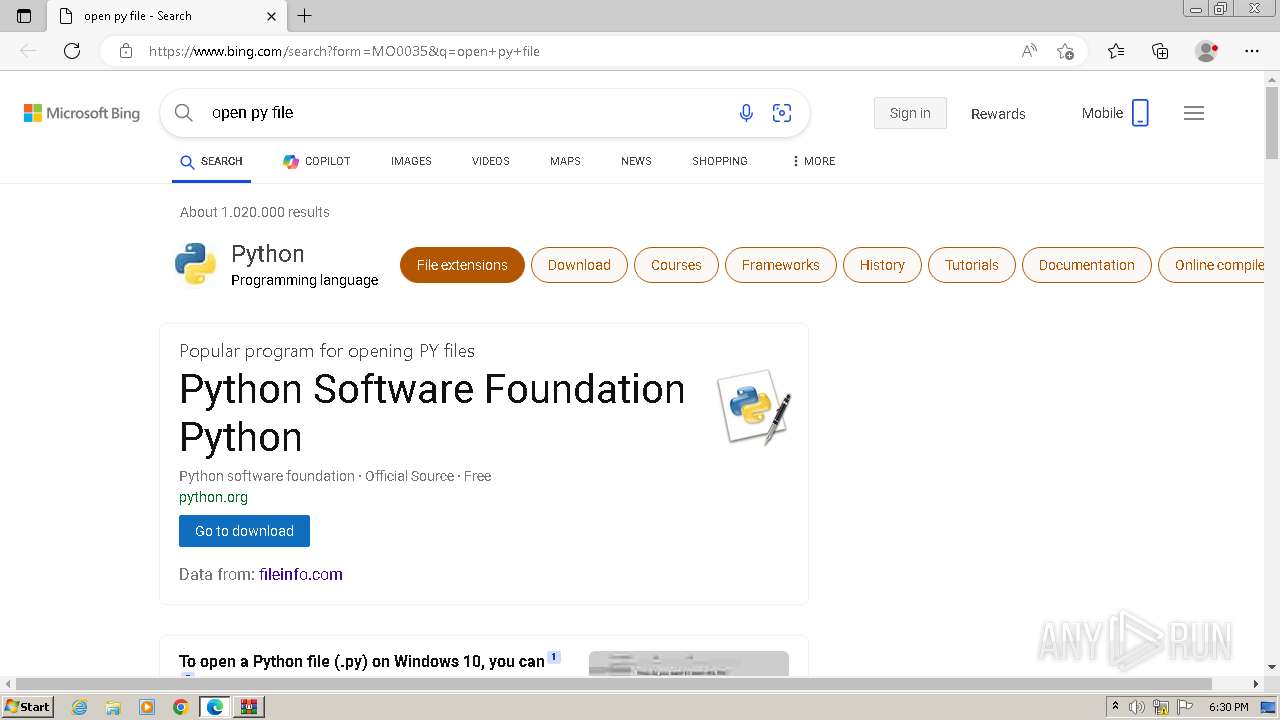Select the Courses chip
The image size is (1280, 720).
click(x=676, y=265)
